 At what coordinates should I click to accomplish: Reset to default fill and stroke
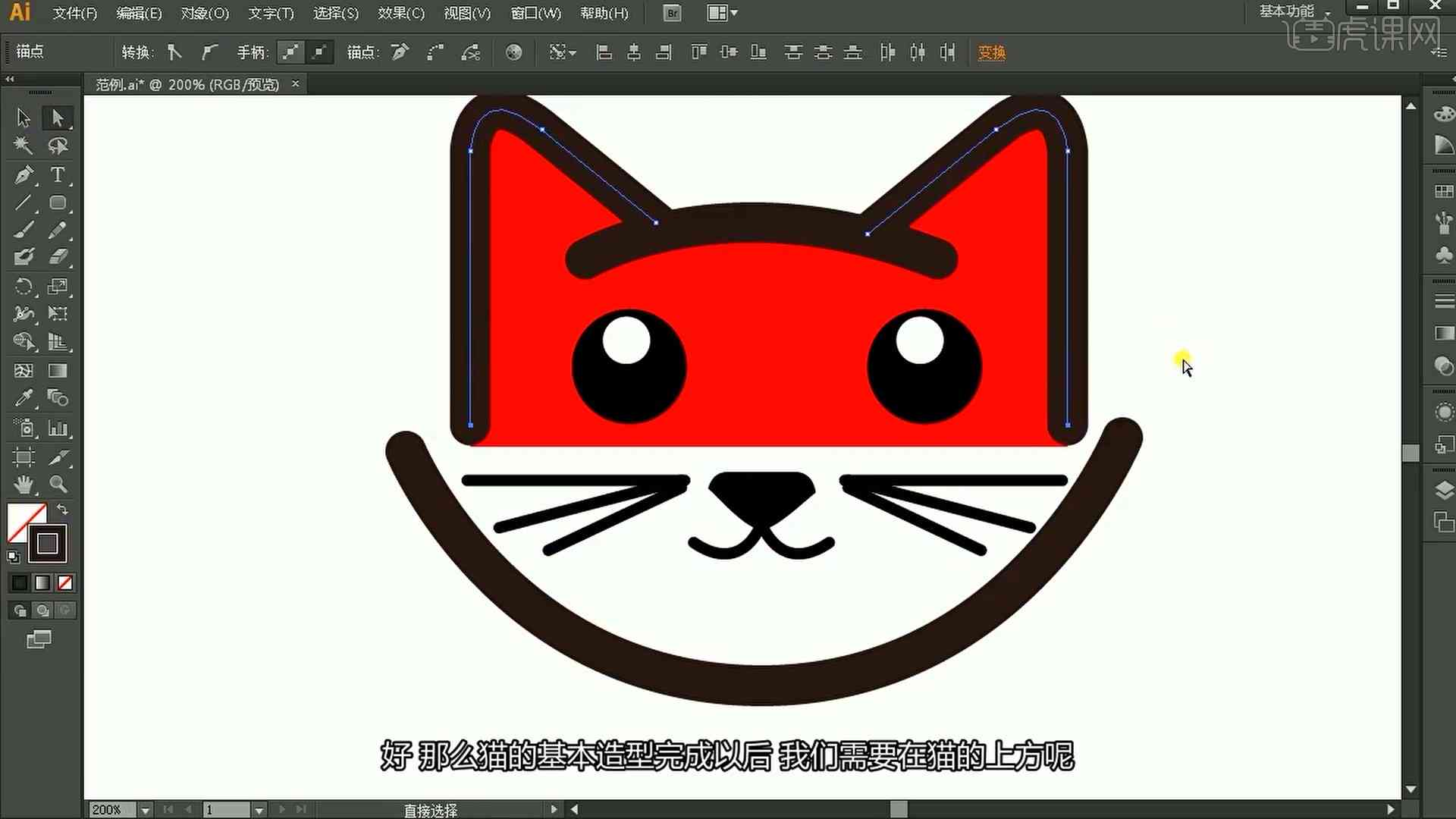(x=14, y=557)
